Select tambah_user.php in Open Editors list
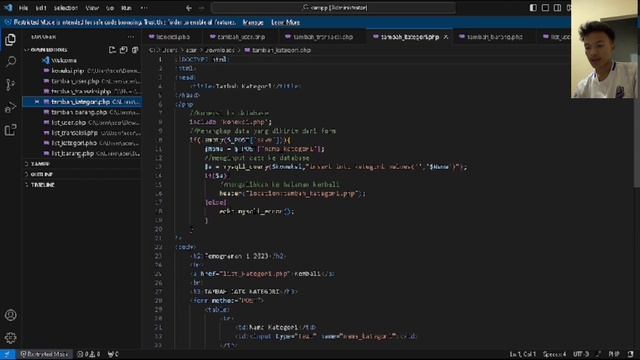The height and width of the screenshot is (360, 640). click(82, 81)
